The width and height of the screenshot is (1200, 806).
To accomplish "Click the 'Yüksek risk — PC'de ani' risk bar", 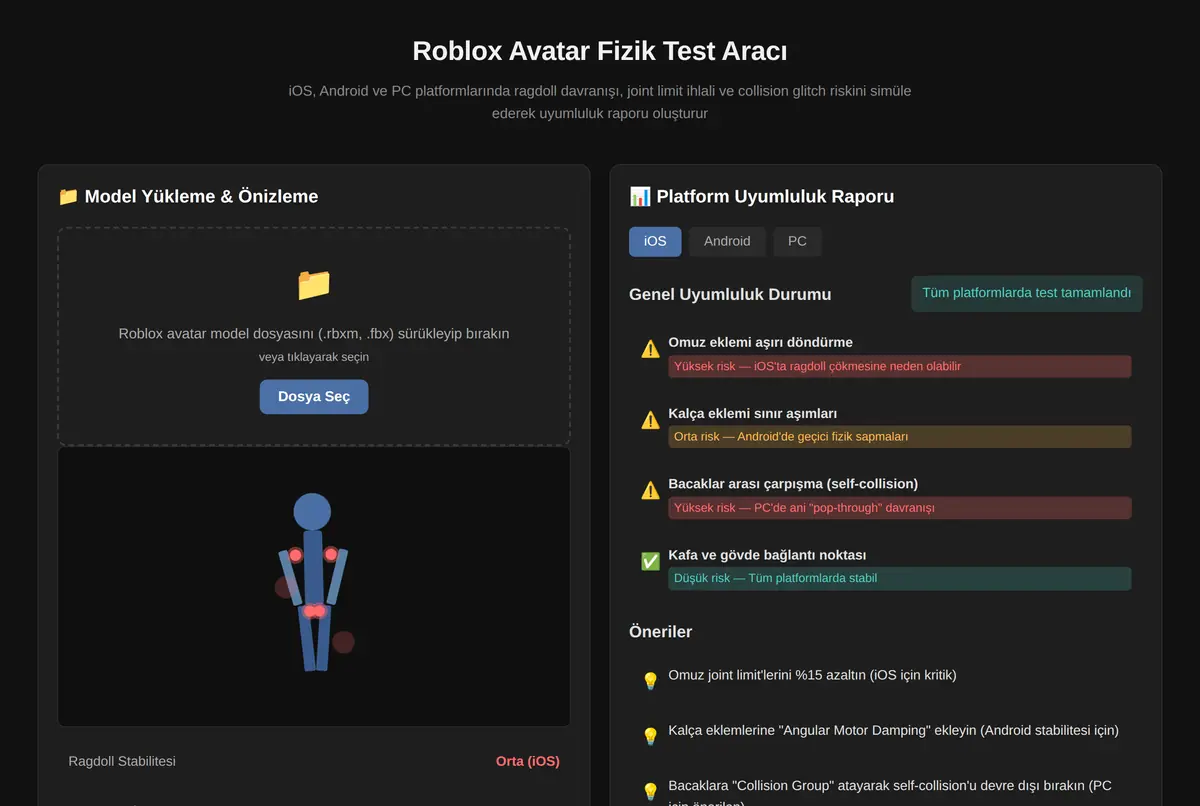I will (900, 508).
